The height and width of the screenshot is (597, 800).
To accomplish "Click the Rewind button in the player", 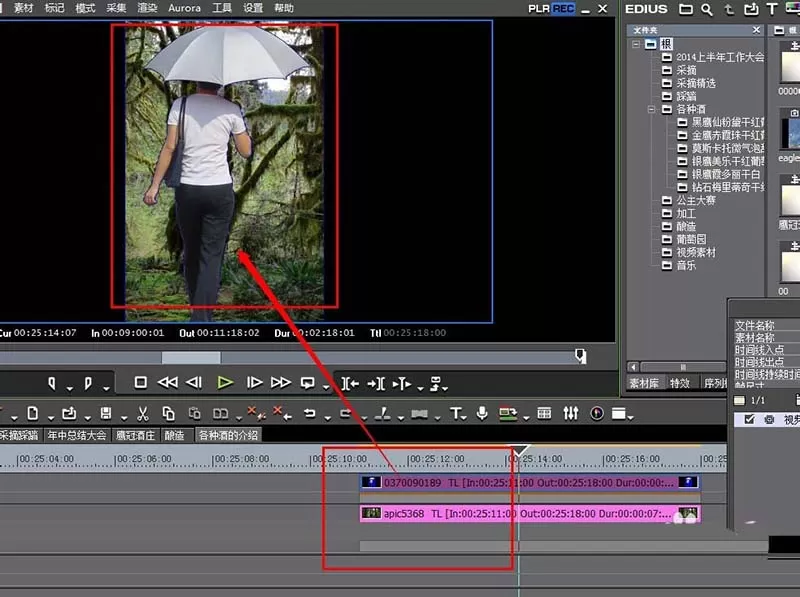I will pos(167,382).
